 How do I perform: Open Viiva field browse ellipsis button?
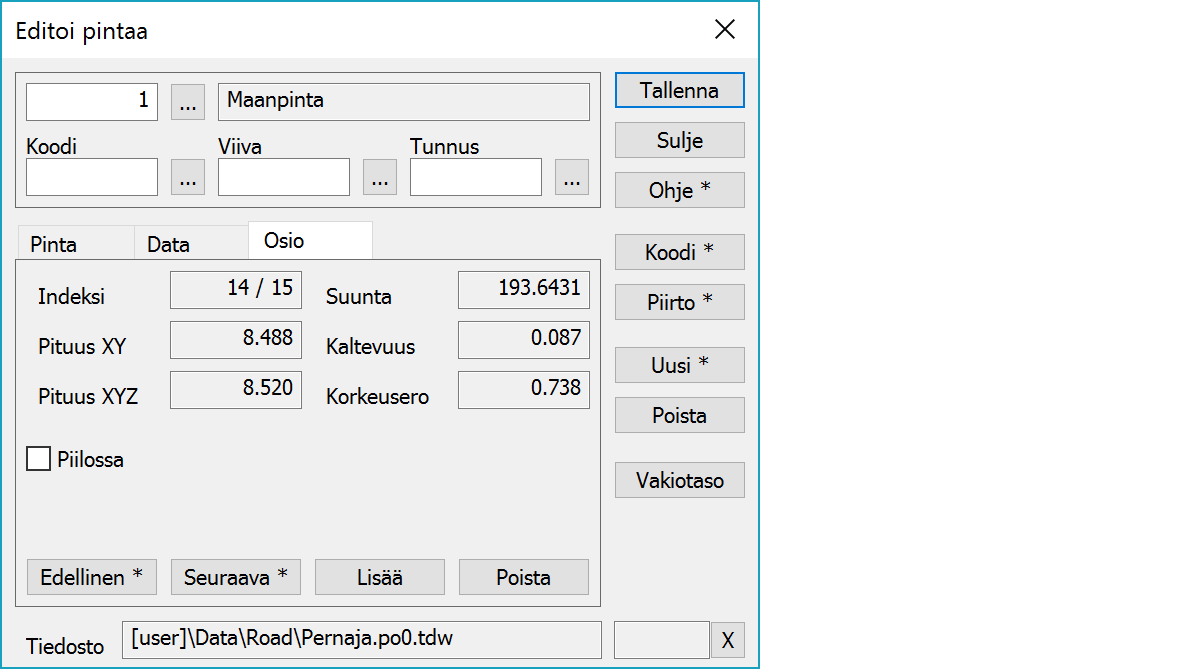click(x=379, y=178)
